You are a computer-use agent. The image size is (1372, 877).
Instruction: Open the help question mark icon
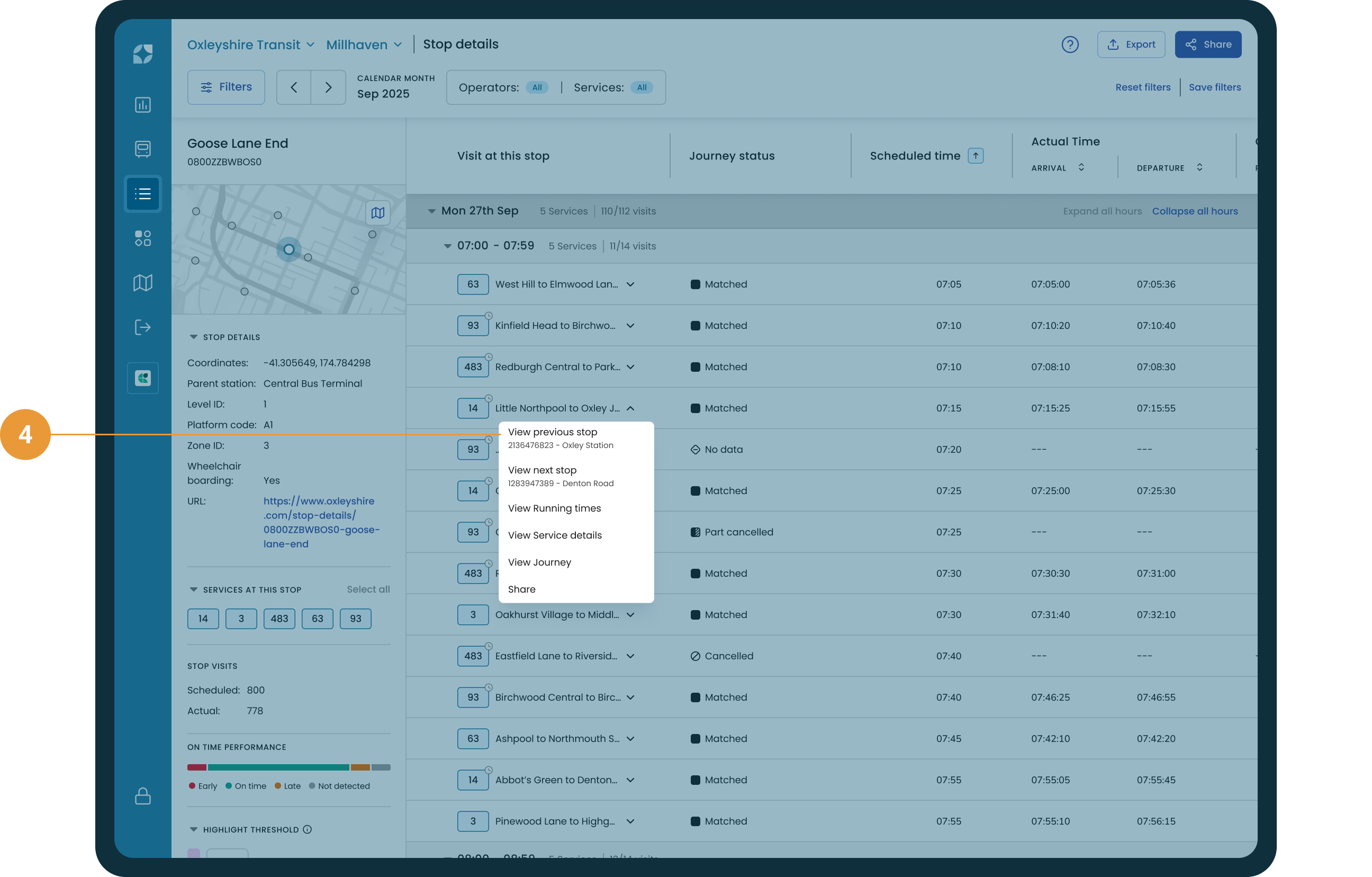(x=1069, y=44)
